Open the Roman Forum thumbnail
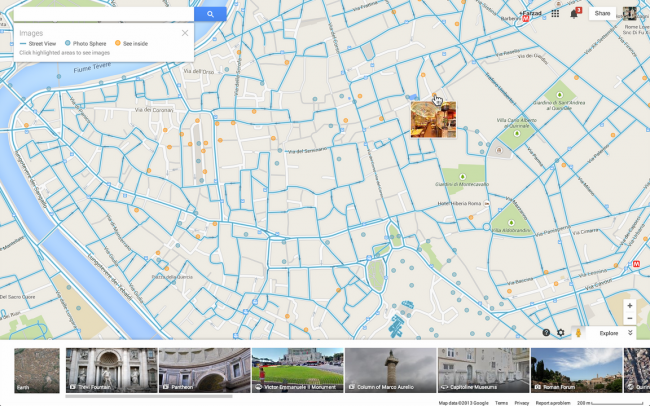 (x=577, y=370)
